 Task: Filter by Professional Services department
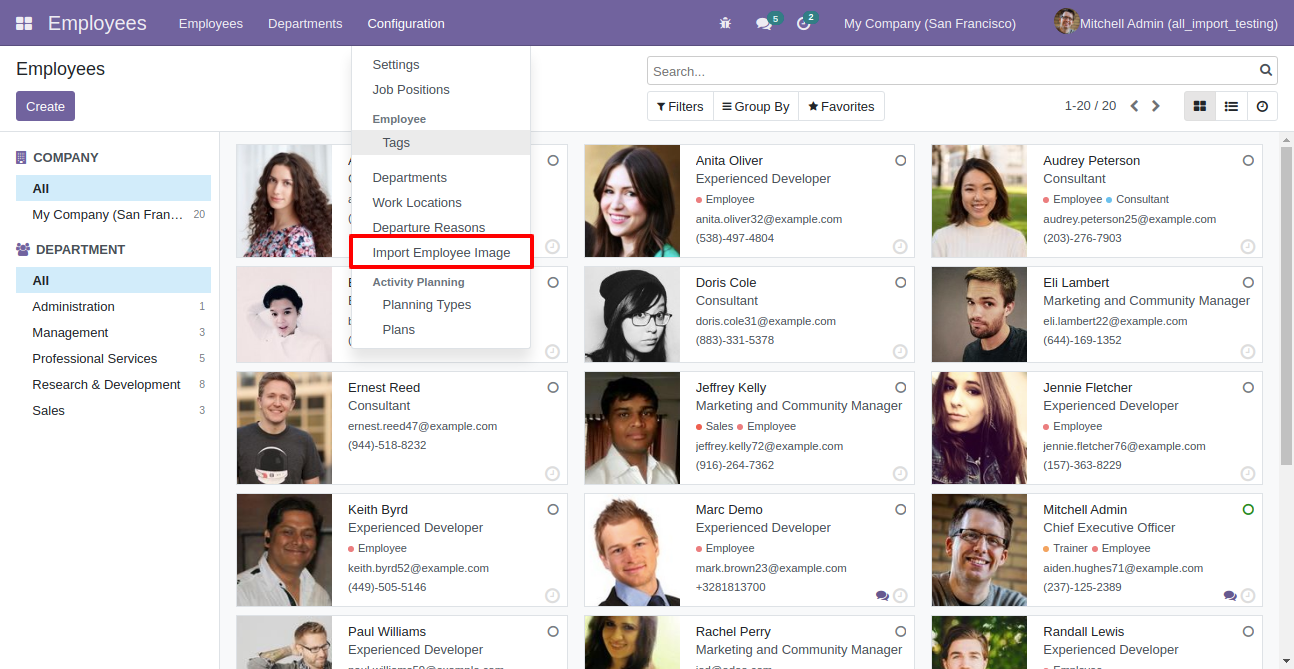113,358
